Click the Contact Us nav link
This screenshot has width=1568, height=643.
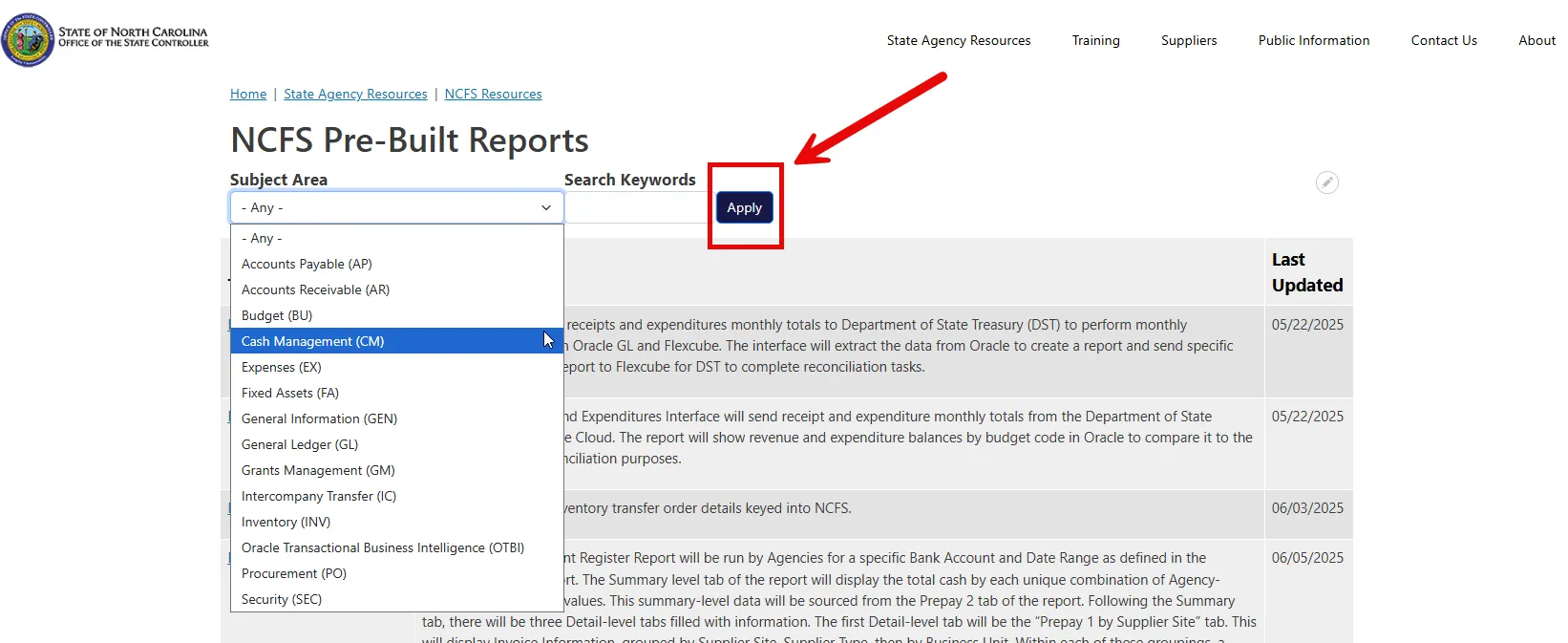tap(1443, 40)
